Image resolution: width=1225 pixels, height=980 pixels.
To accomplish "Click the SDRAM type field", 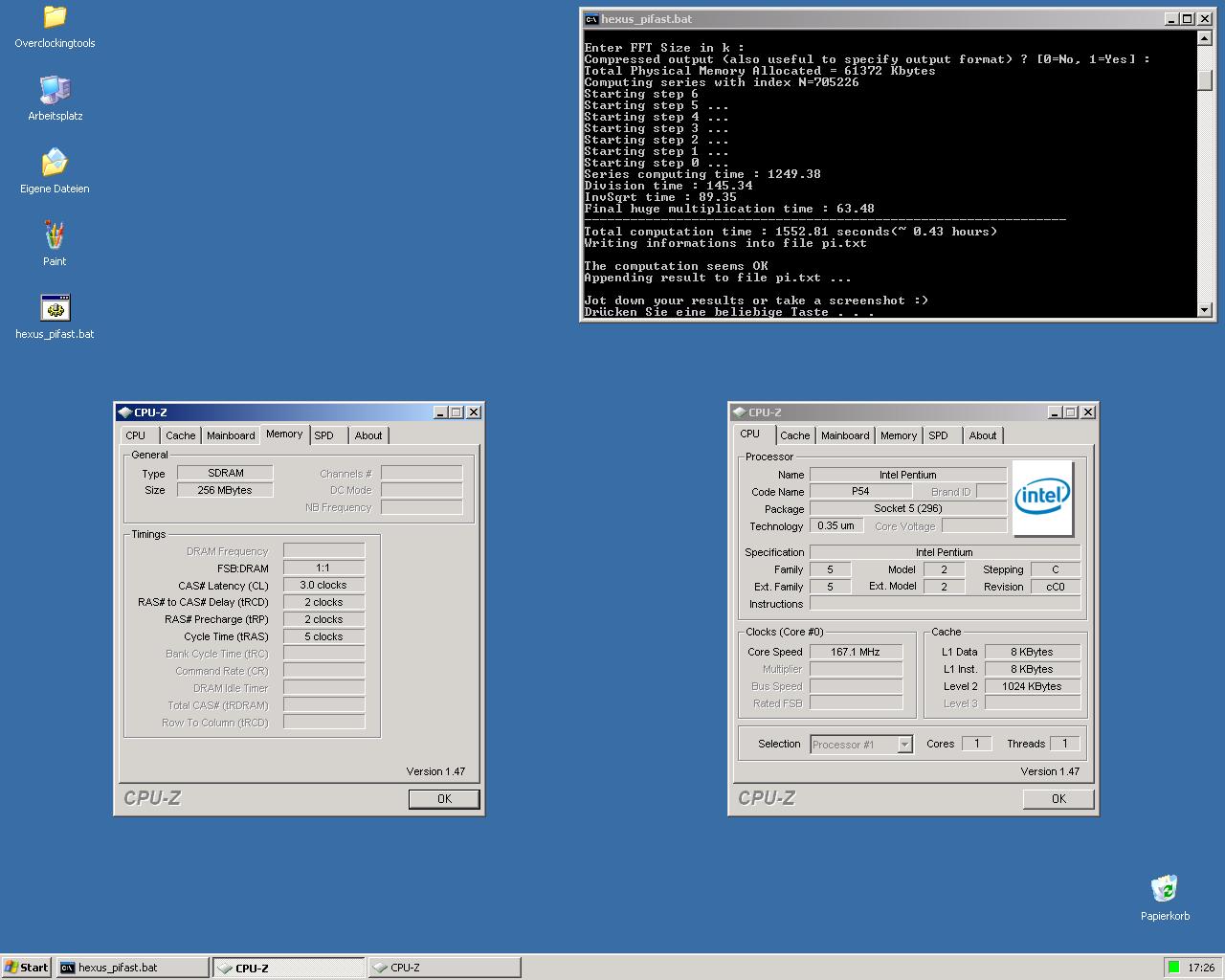I will (x=226, y=473).
